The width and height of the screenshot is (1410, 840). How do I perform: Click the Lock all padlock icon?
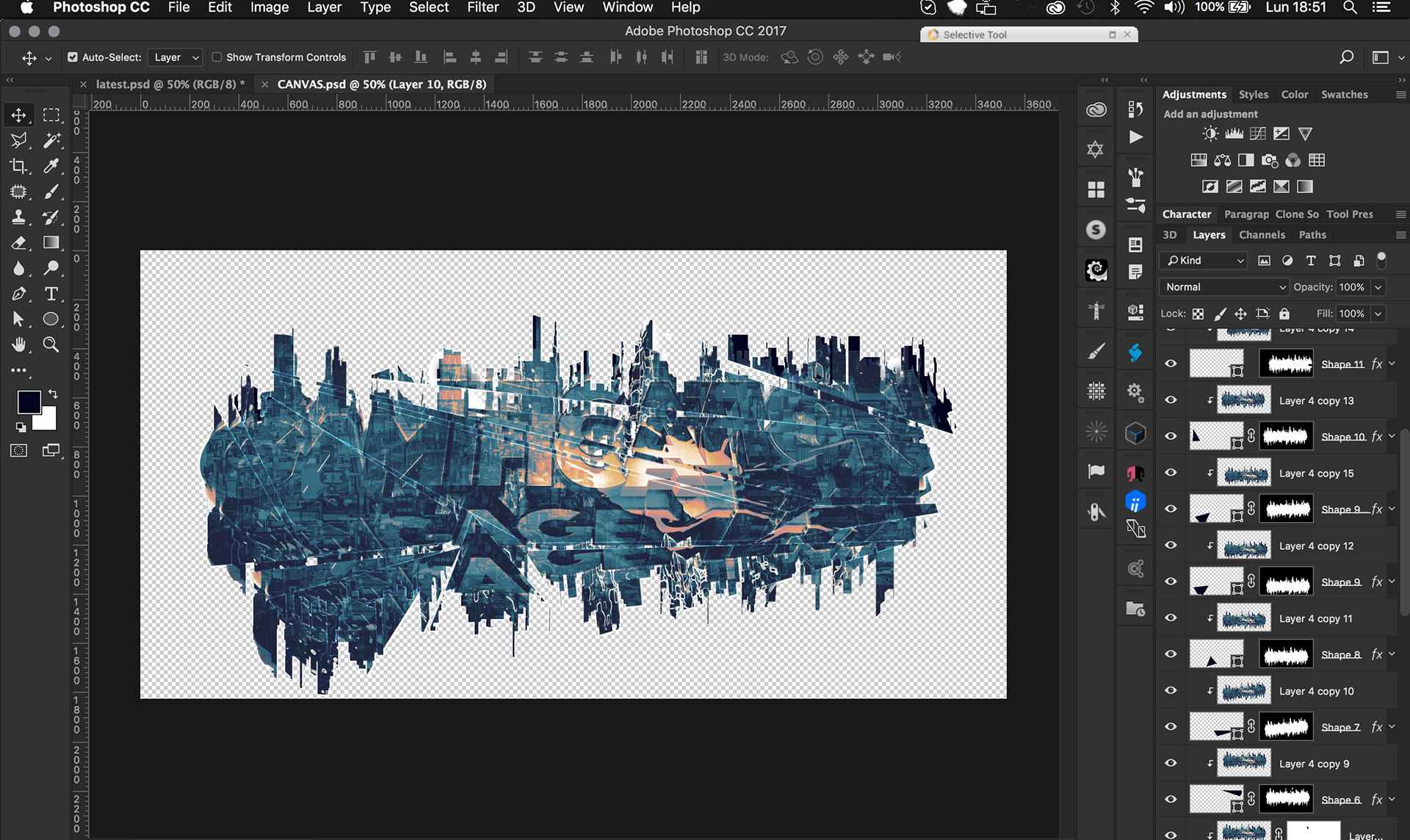(1284, 314)
